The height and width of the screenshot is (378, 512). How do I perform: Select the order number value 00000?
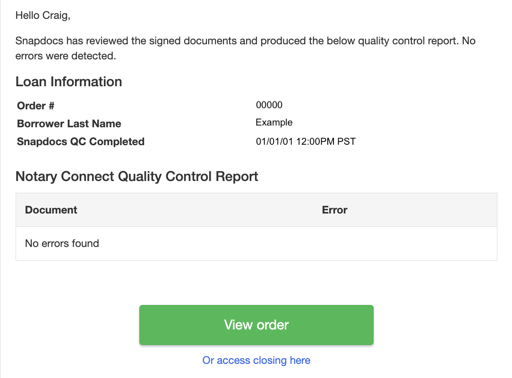(x=269, y=105)
